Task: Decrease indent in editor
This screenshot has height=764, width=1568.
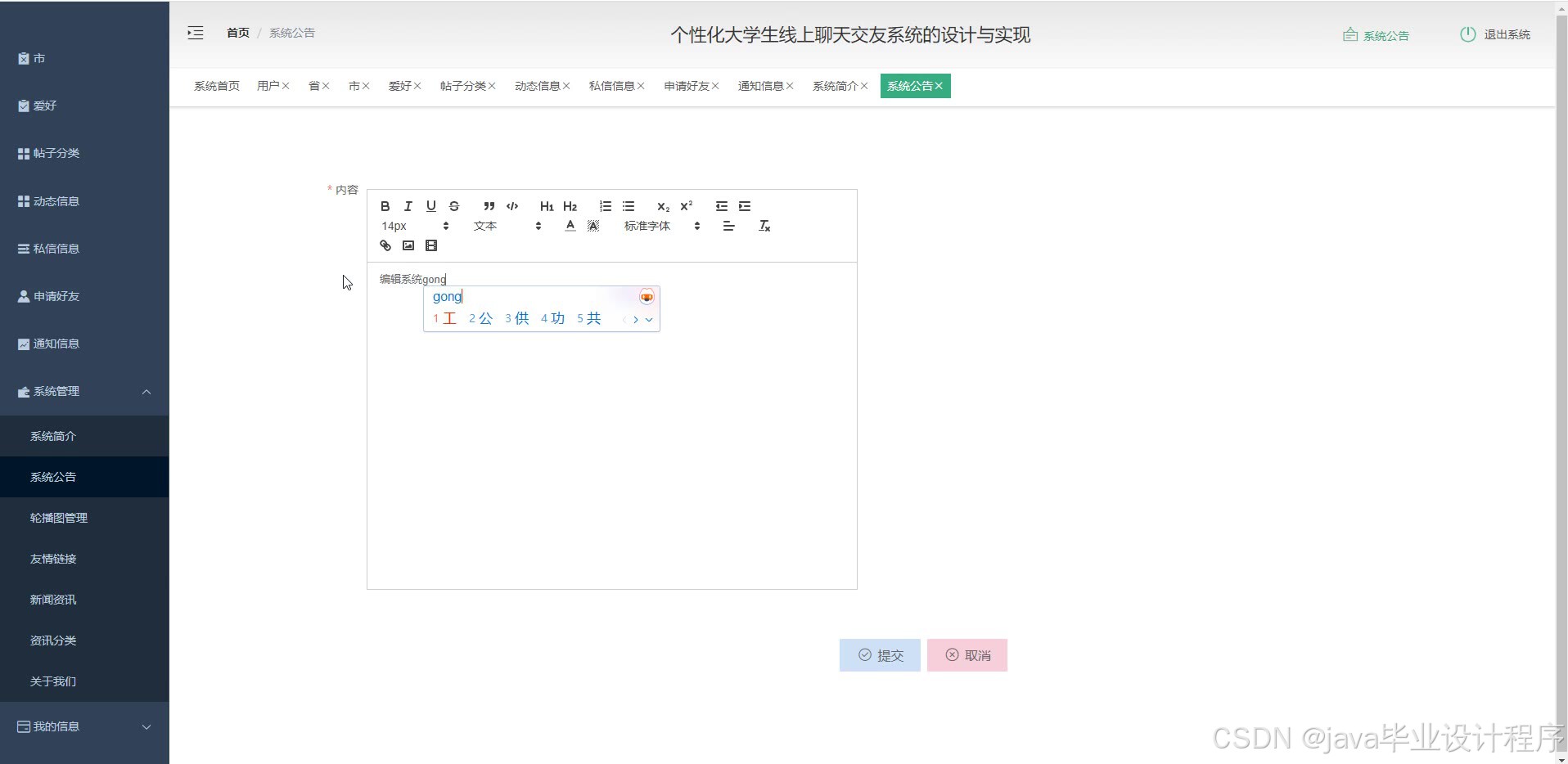Action: click(721, 206)
